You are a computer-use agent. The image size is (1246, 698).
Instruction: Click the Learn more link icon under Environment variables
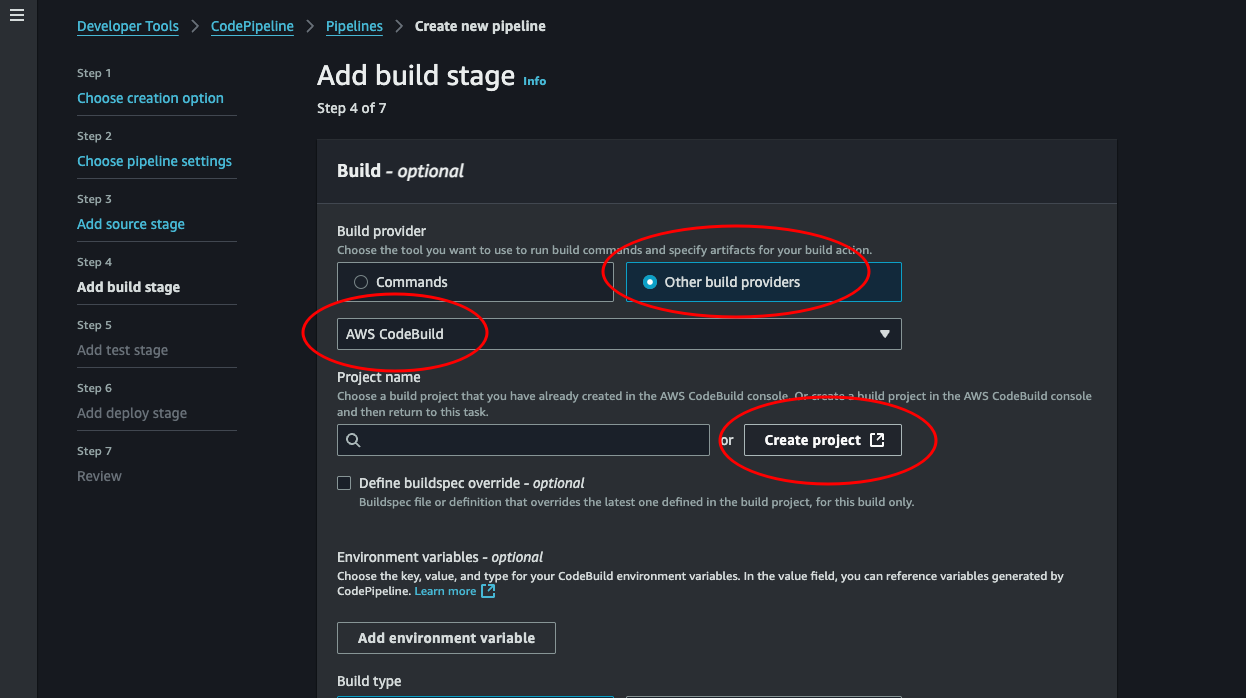click(x=447, y=591)
